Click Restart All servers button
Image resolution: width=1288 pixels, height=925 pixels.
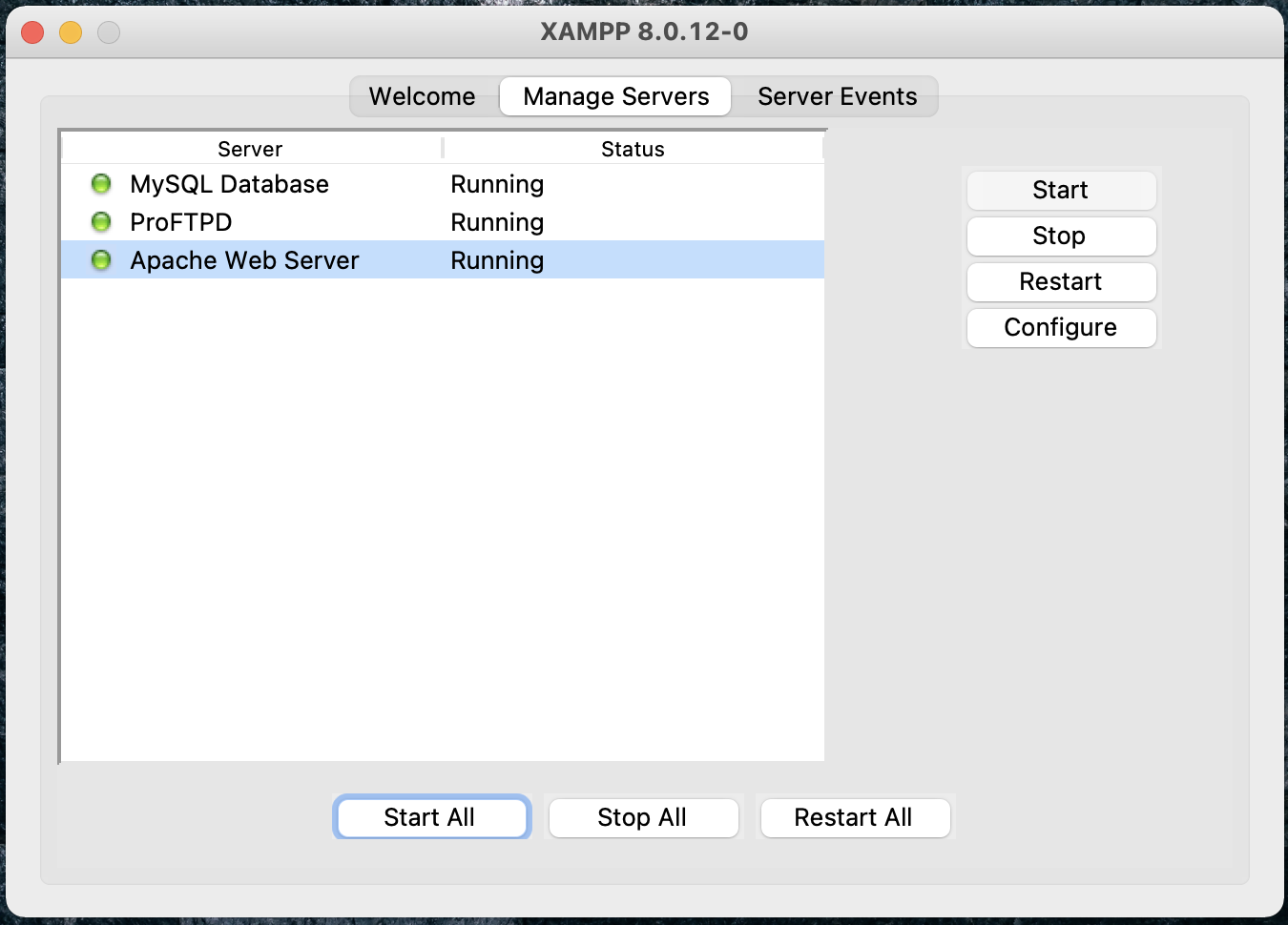pyautogui.click(x=855, y=817)
